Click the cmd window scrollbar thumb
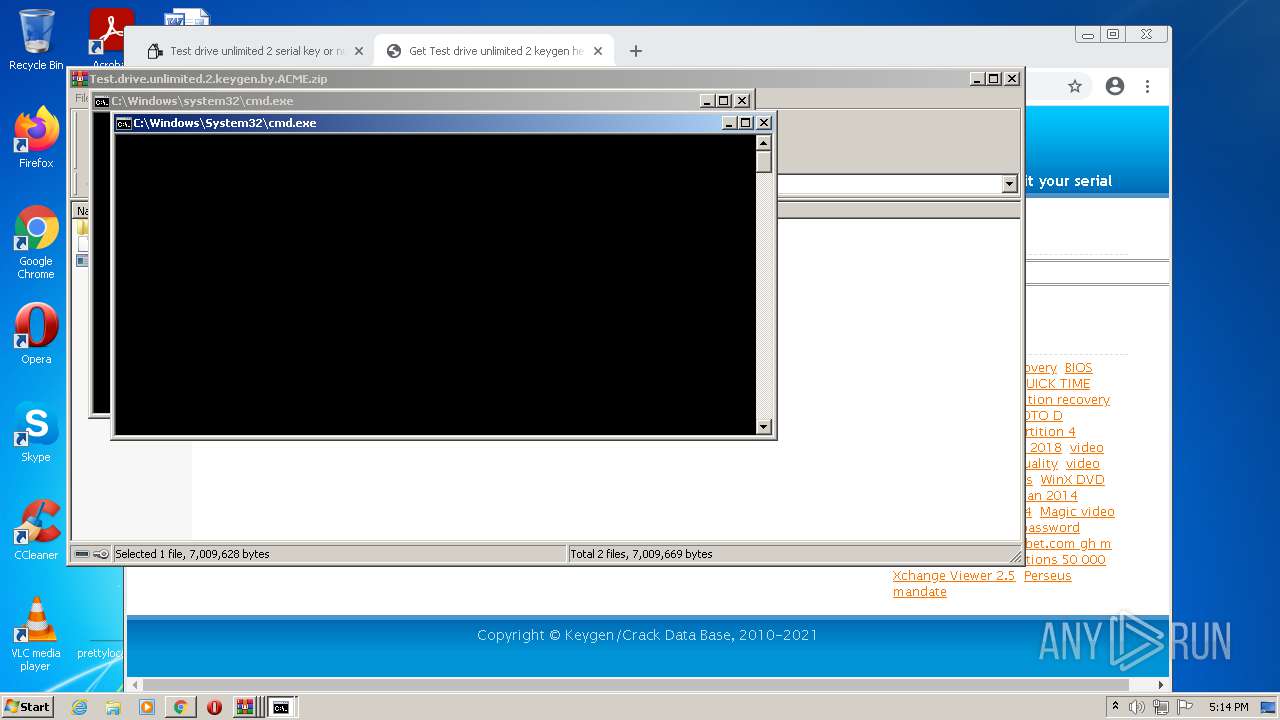 pyautogui.click(x=764, y=162)
